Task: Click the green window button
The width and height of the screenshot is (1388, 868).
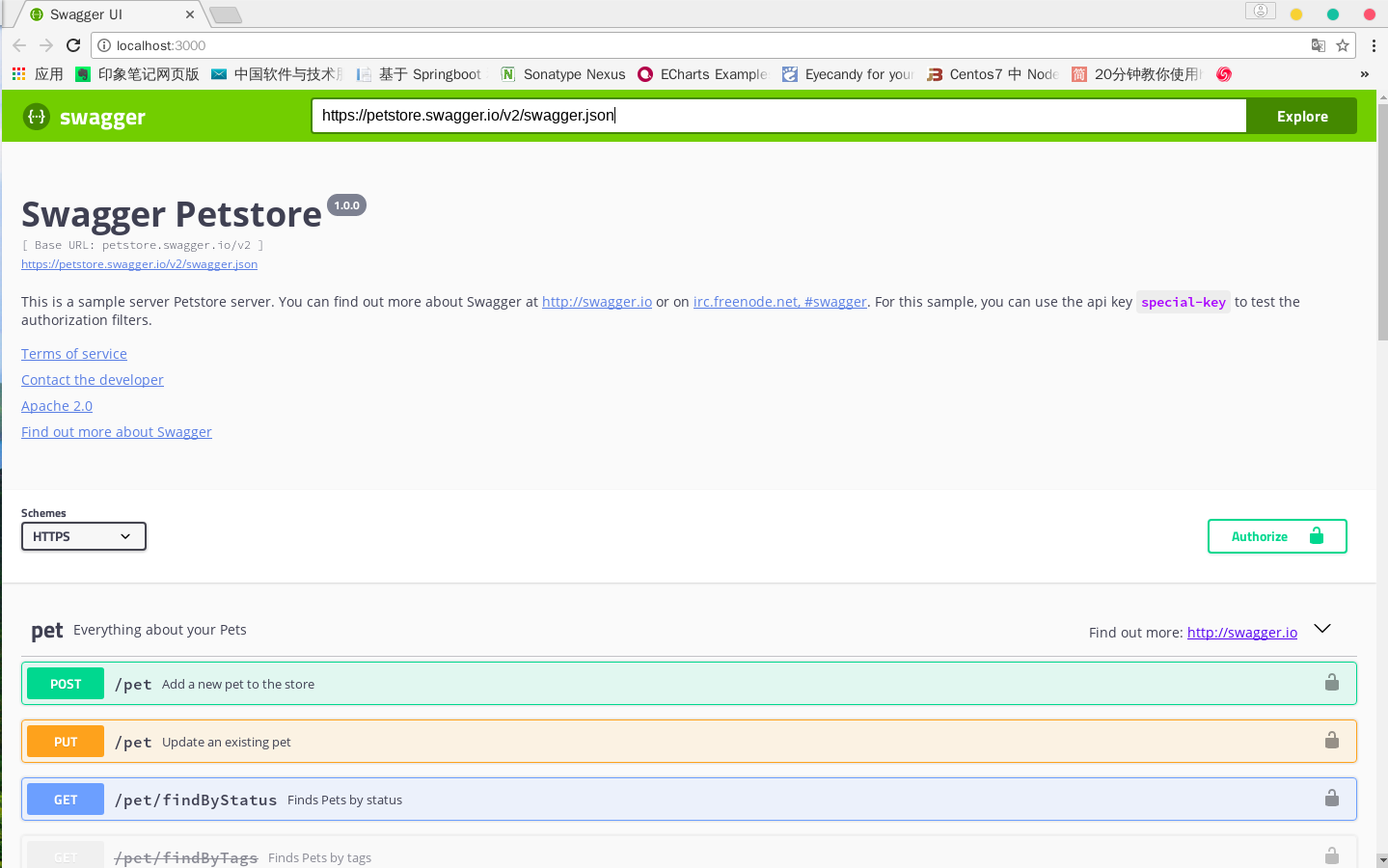Action: click(1333, 14)
